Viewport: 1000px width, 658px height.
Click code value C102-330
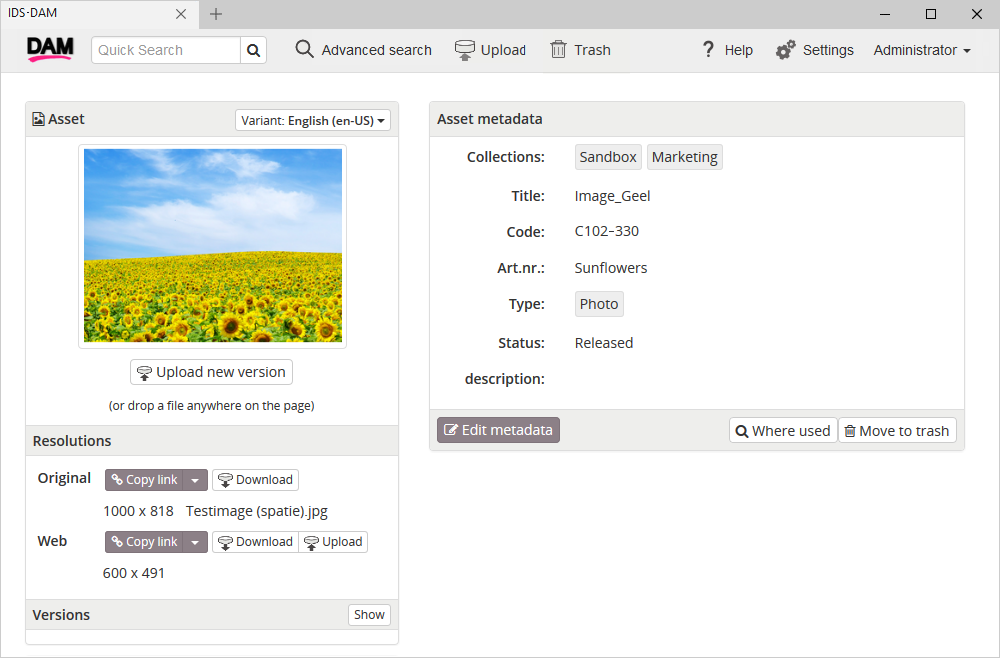coord(607,231)
